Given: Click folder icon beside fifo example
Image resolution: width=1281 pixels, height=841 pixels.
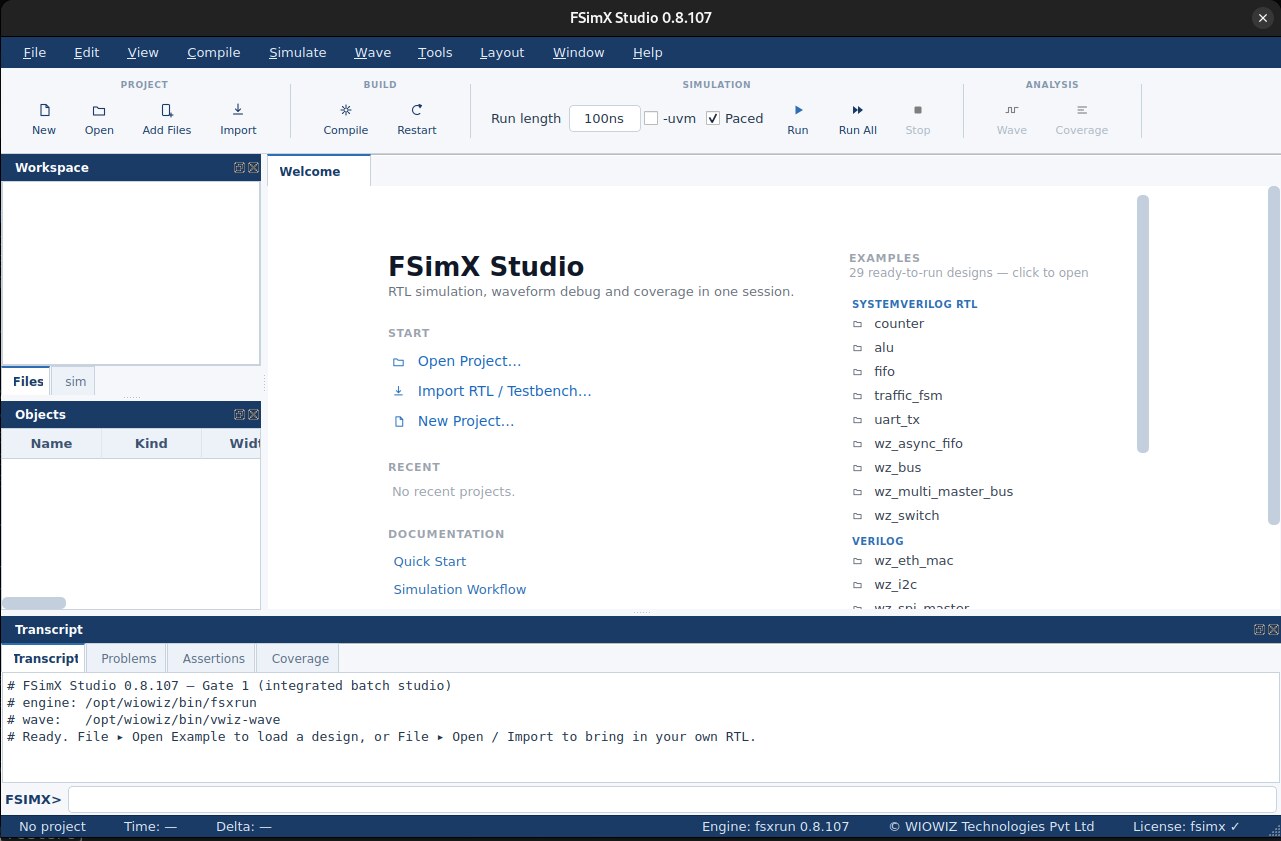Looking at the screenshot, I should tap(857, 372).
